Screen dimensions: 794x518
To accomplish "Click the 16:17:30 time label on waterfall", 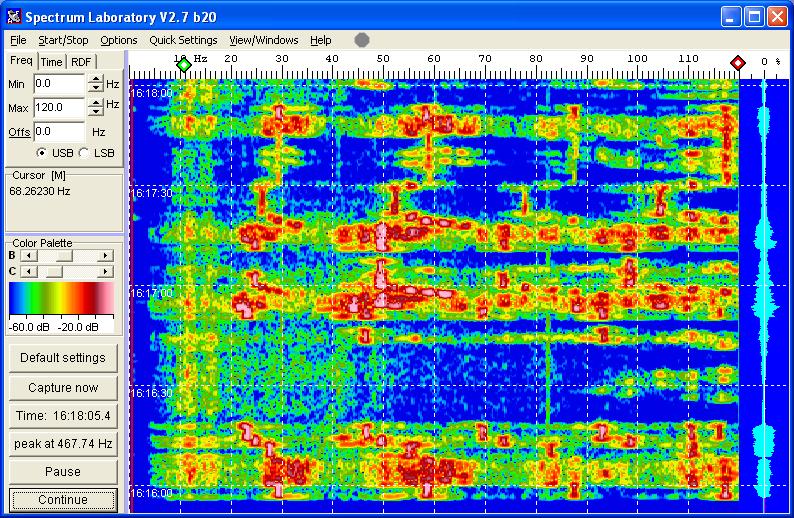I will click(x=151, y=193).
